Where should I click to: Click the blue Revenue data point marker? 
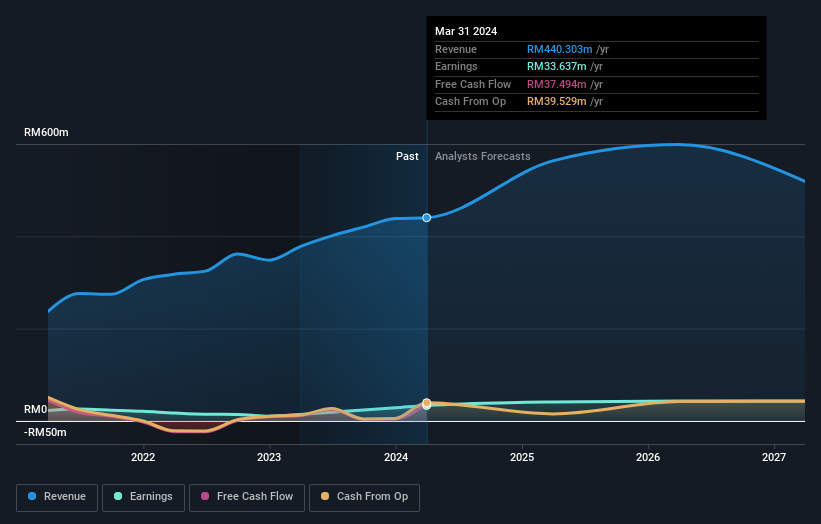[x=427, y=218]
